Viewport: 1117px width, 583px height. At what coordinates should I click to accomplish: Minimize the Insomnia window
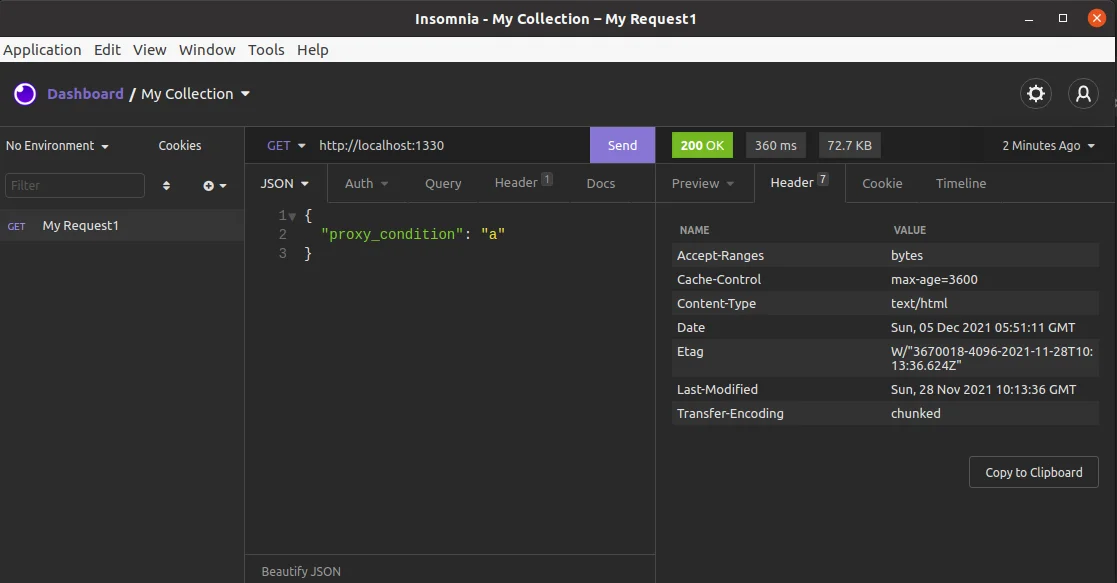(x=1029, y=19)
